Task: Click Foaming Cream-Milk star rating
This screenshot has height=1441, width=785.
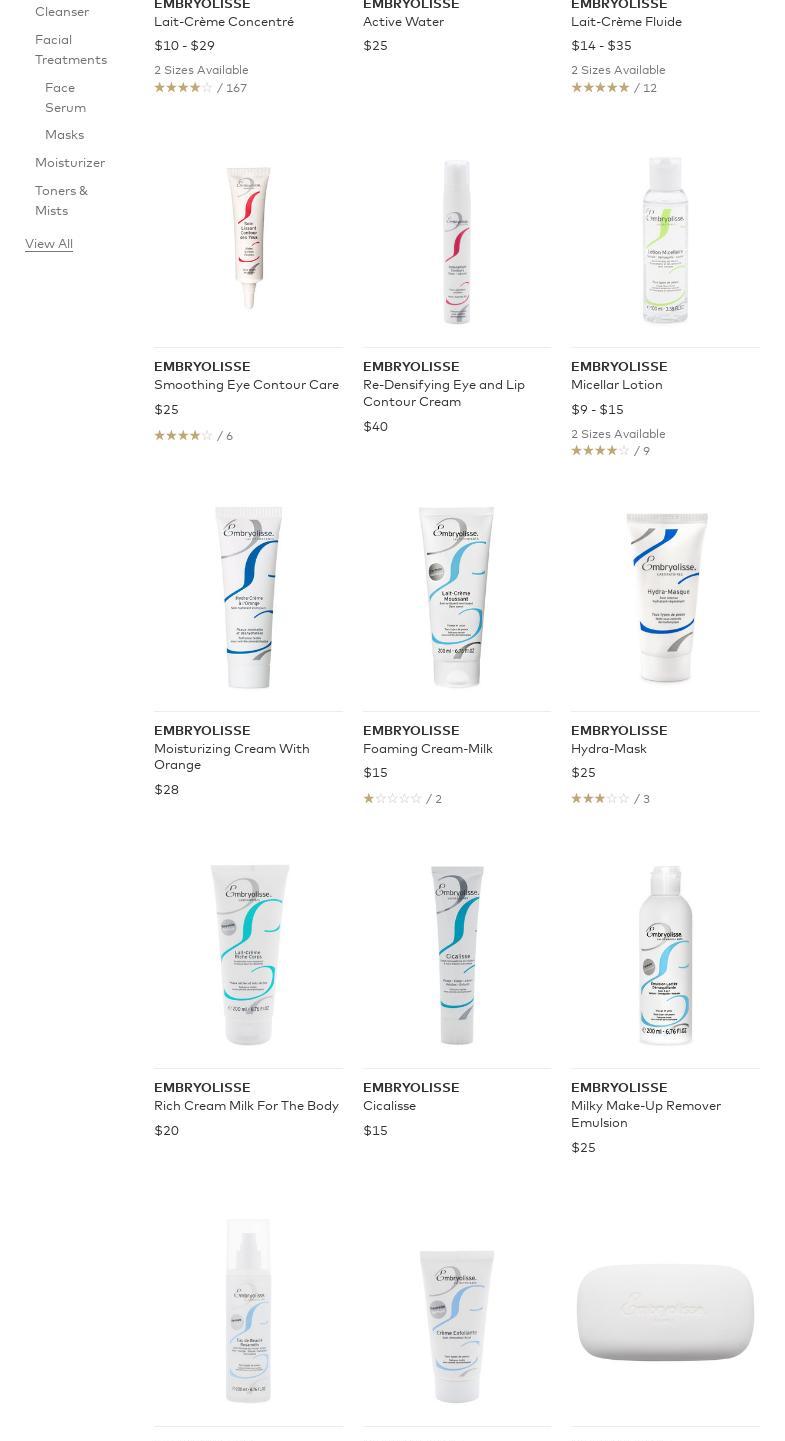Action: click(x=402, y=798)
